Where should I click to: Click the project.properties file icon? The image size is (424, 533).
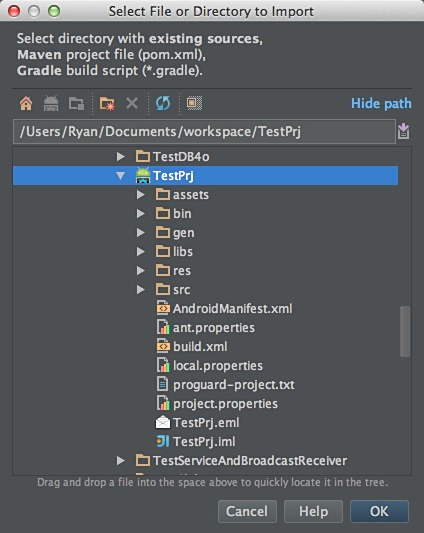coord(163,403)
